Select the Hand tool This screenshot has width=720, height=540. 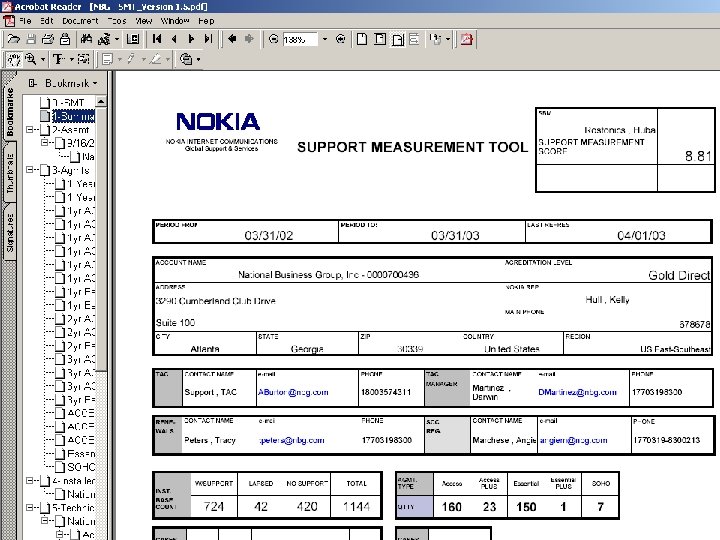tap(14, 59)
